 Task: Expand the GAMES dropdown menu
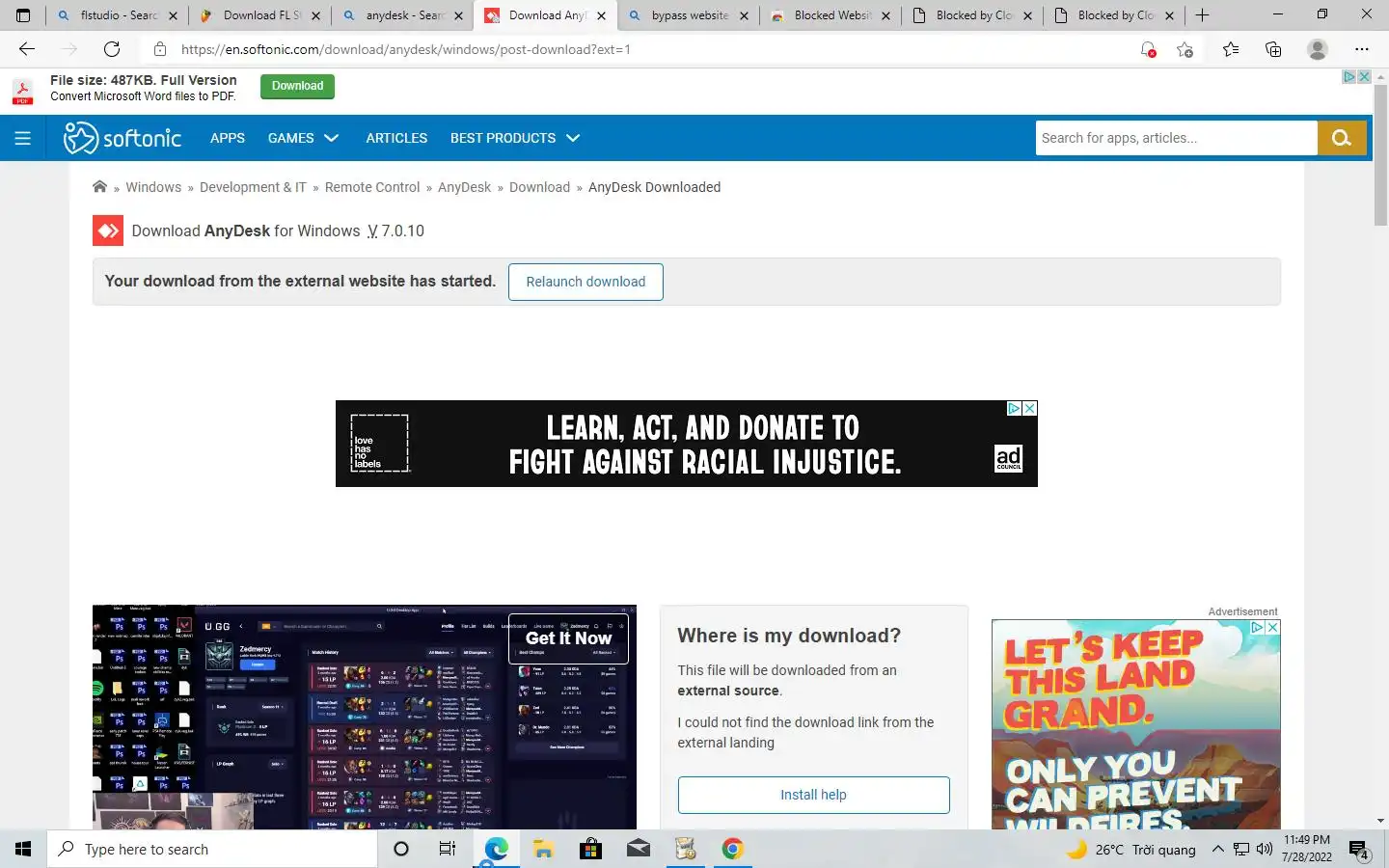click(x=303, y=138)
